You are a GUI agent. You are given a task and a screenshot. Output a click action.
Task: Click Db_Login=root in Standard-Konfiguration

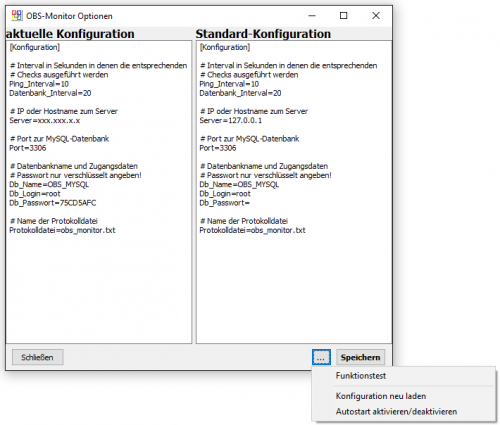225,194
